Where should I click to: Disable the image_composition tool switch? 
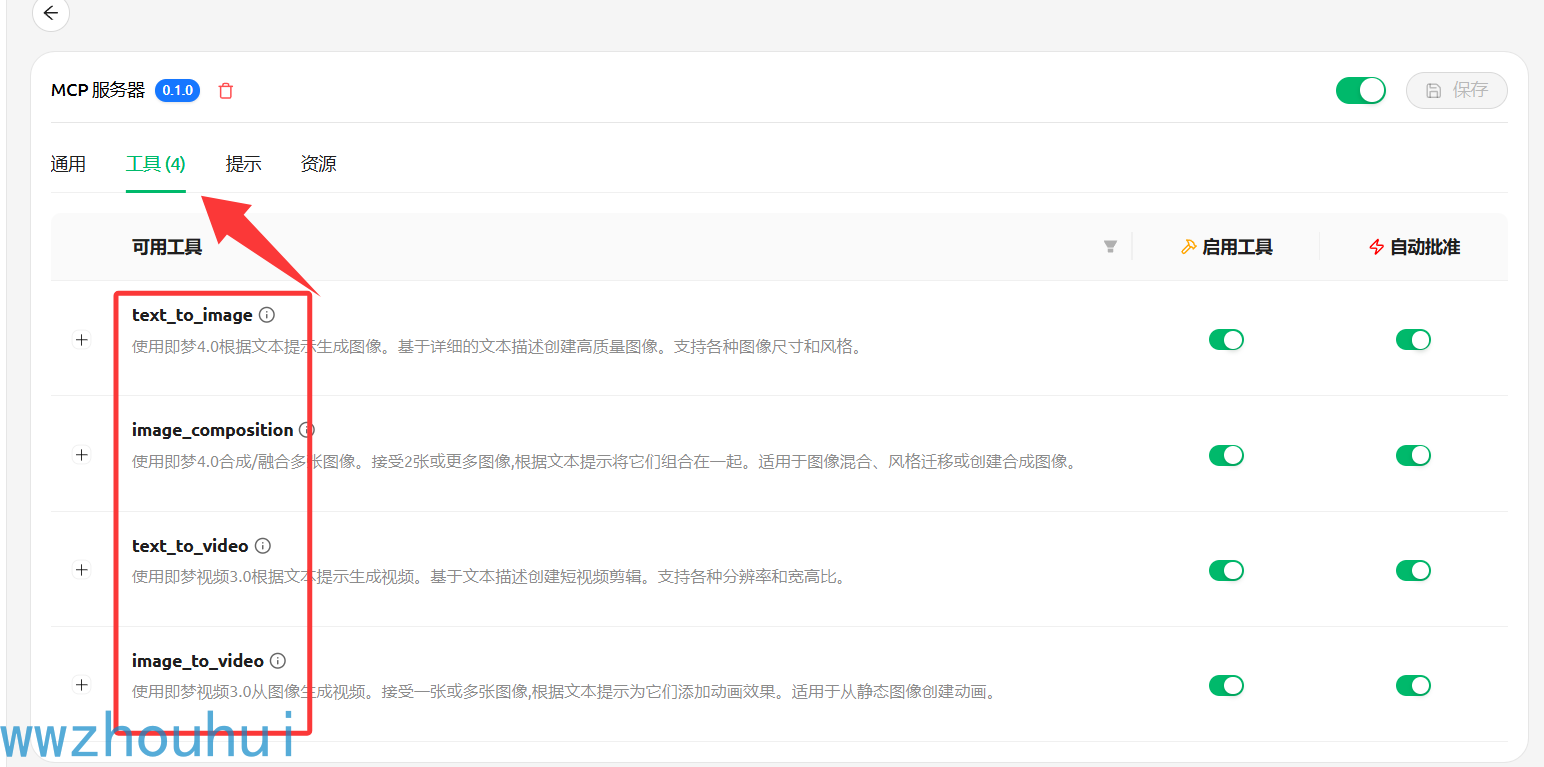click(x=1226, y=455)
